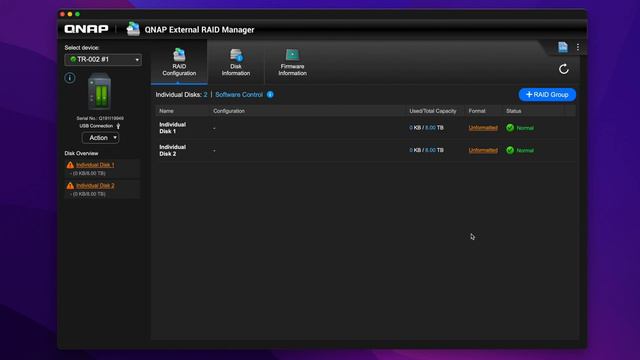Click the Software Control info icon
Screen dimensions: 640x360
tap(270, 95)
